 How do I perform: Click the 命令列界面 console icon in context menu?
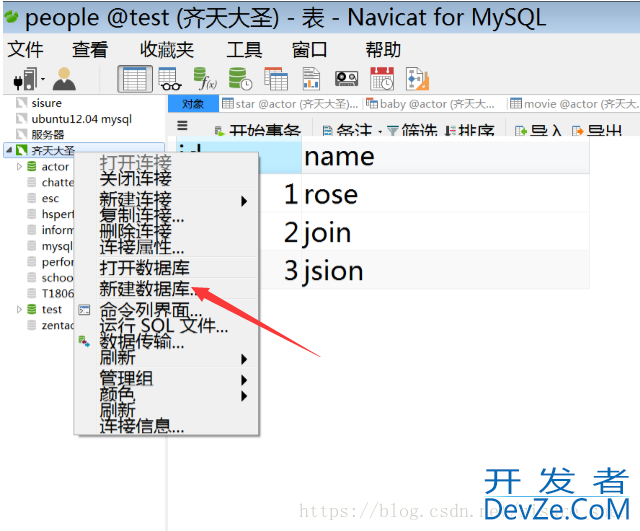tap(84, 310)
